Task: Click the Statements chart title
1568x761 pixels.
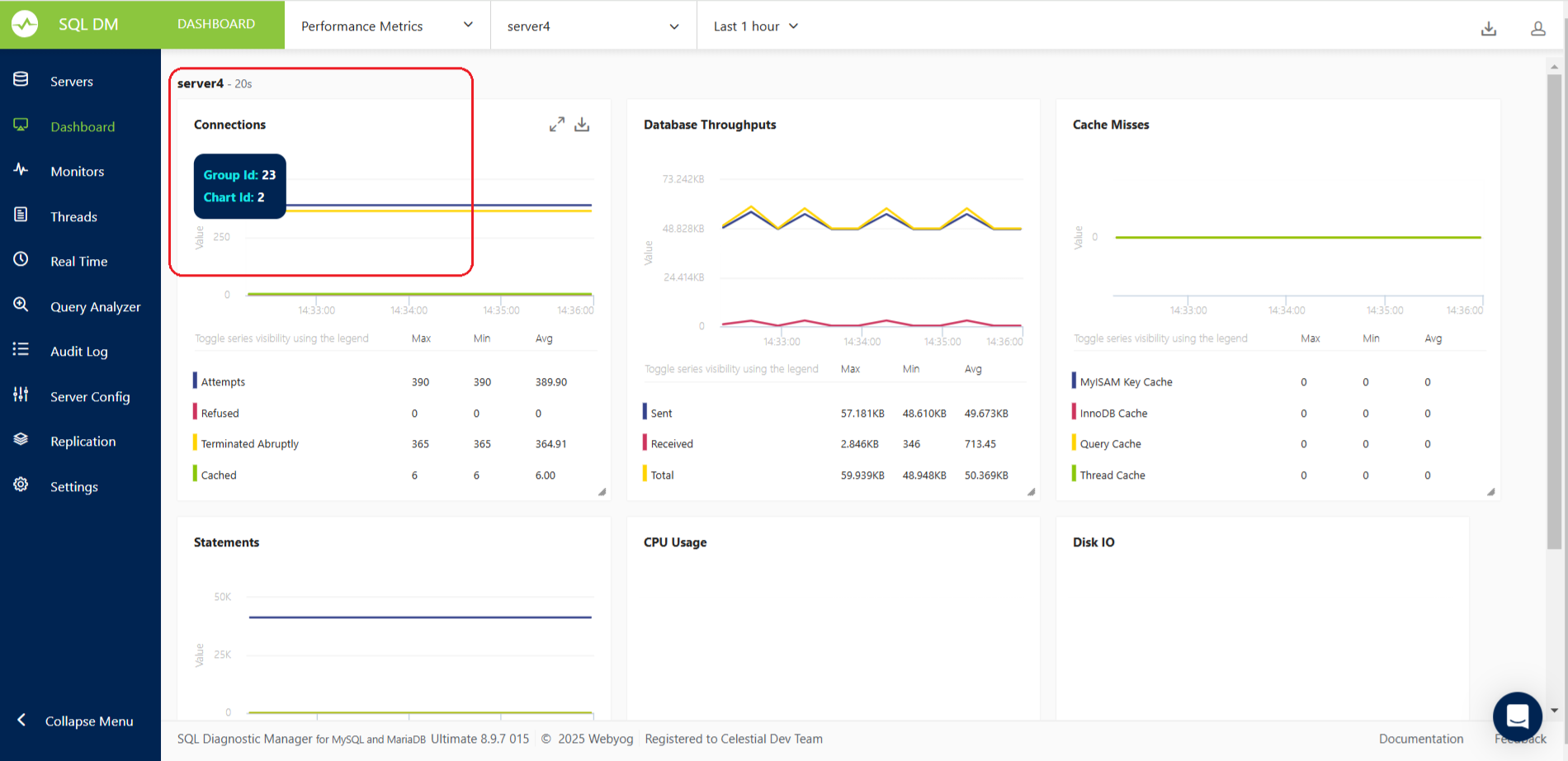Action: click(226, 542)
